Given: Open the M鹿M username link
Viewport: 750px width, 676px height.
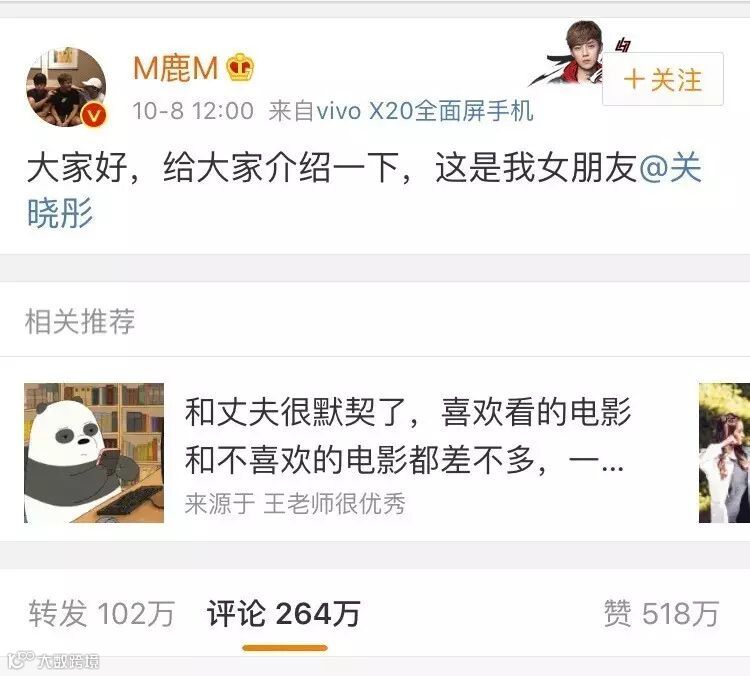Looking at the screenshot, I should coord(176,68).
